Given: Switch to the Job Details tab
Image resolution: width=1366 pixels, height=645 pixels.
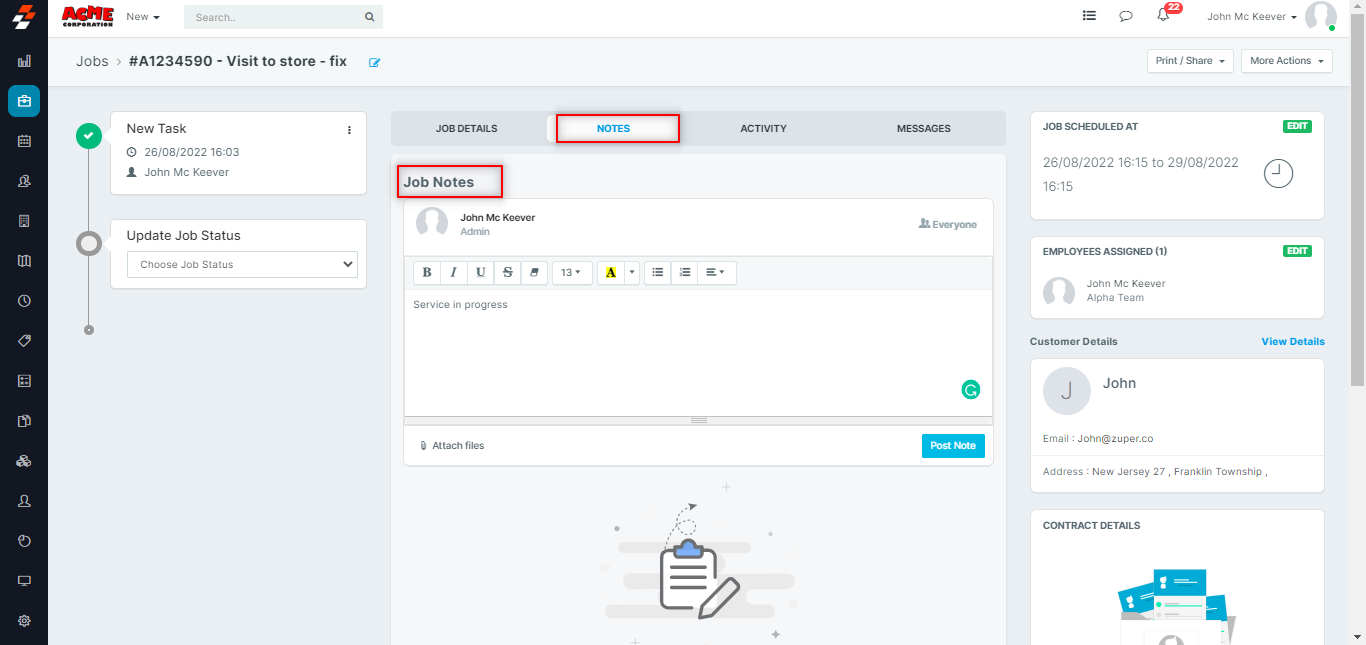Looking at the screenshot, I should (x=466, y=128).
